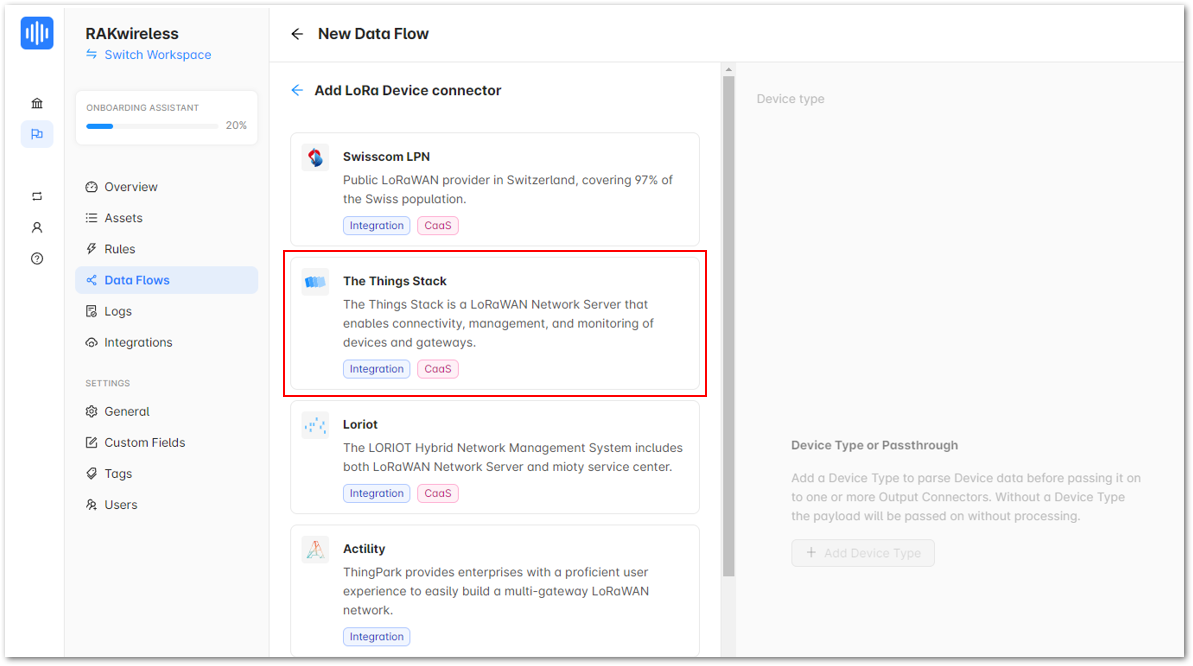
Task: Click the Integrations cloud icon
Action: click(x=91, y=343)
